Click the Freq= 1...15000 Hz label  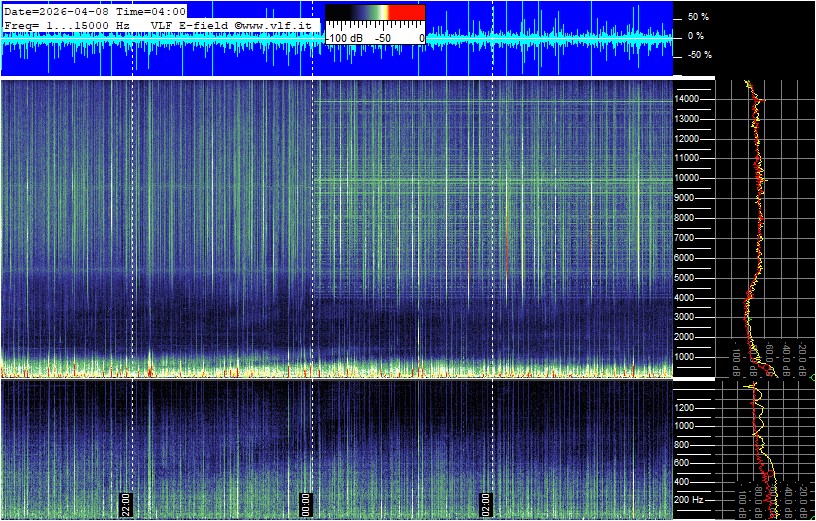pyautogui.click(x=66, y=23)
